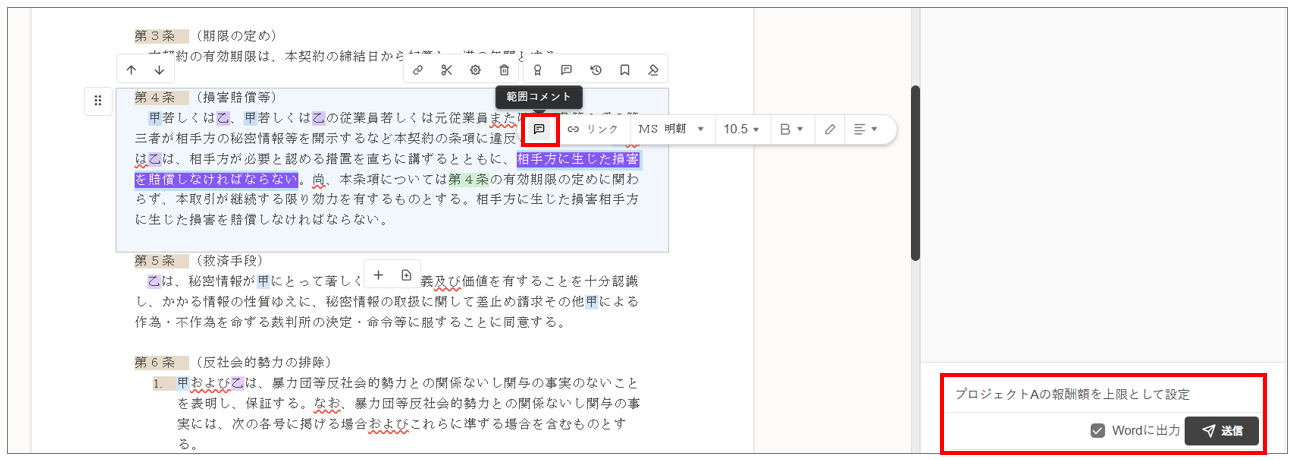The width and height of the screenshot is (1294, 460).
Task: Open block settings gear icon
Action: pyautogui.click(x=476, y=70)
